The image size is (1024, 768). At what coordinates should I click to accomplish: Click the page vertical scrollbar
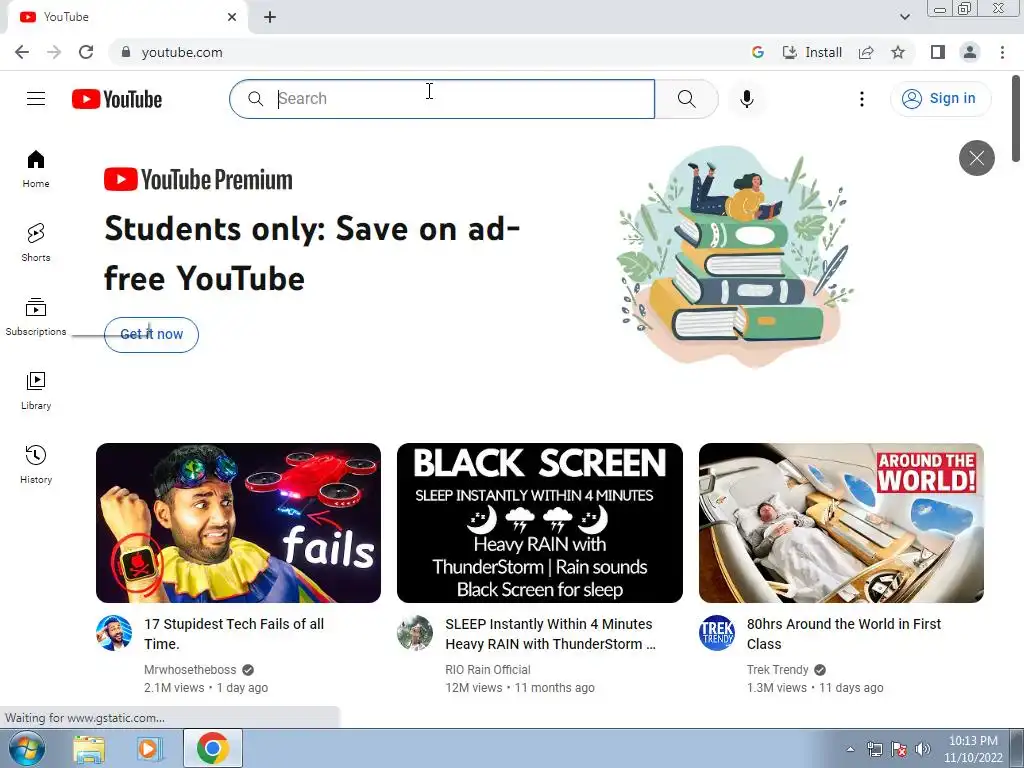coord(1016,118)
